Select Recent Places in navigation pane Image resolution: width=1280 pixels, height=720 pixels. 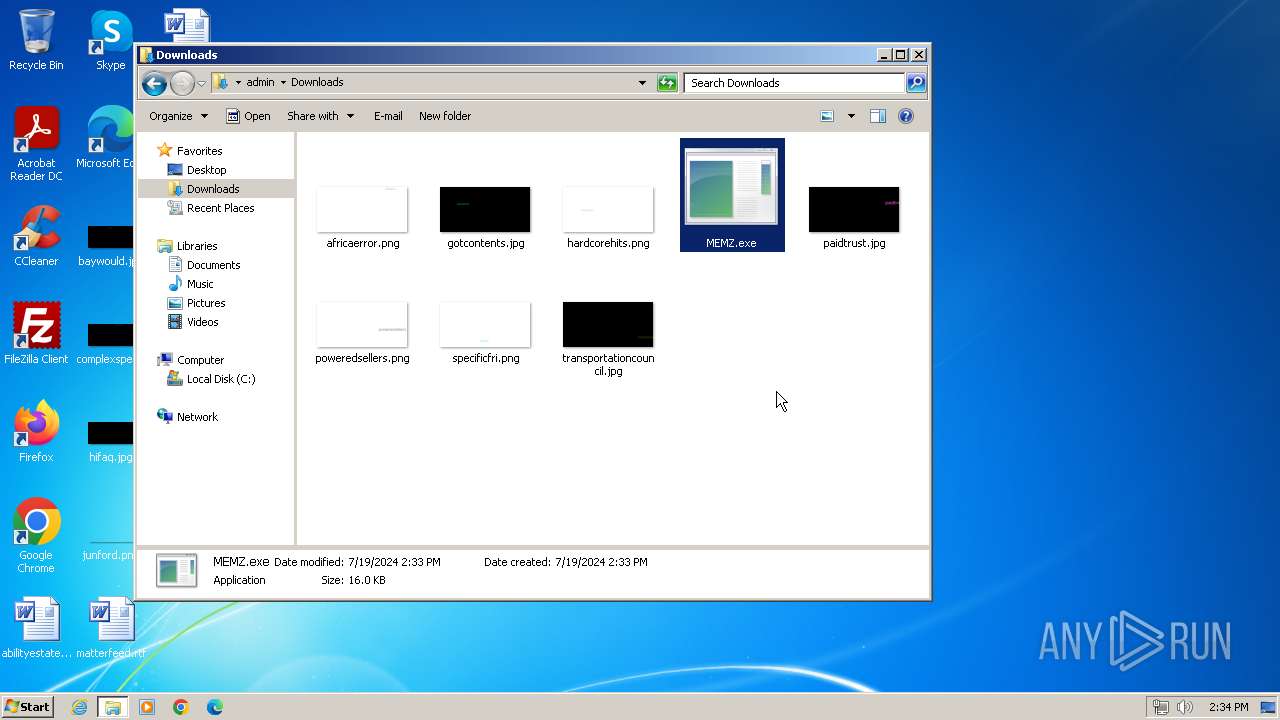pos(211,208)
